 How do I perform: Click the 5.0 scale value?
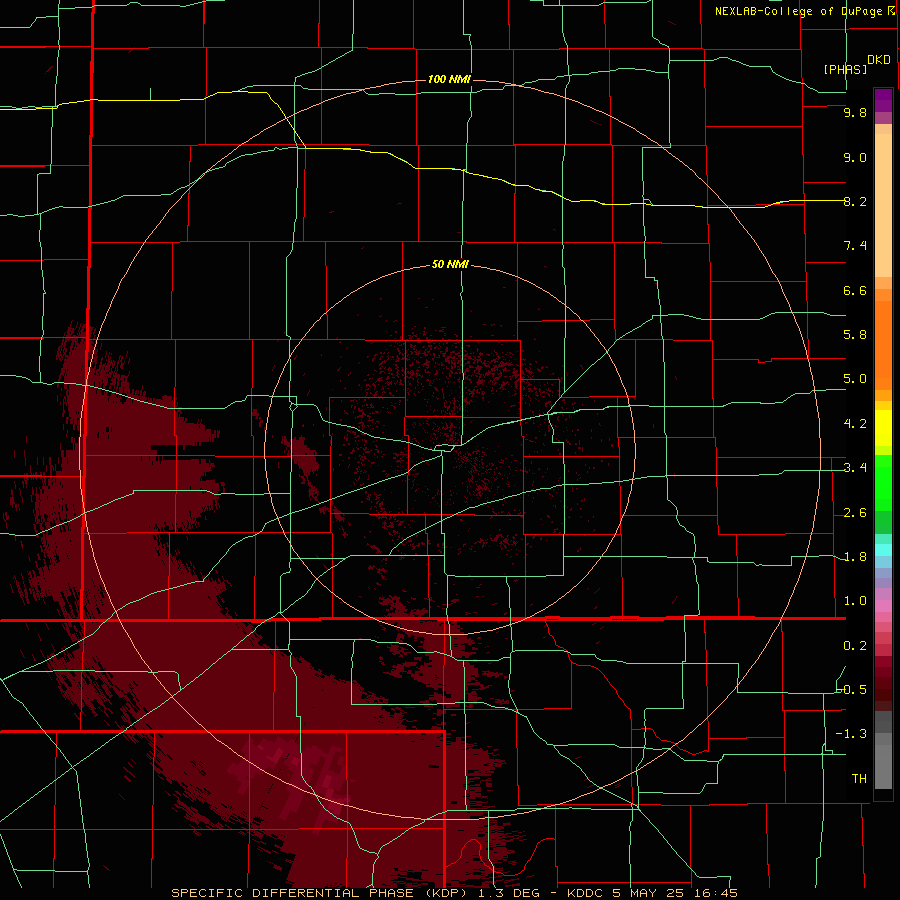pos(855,379)
